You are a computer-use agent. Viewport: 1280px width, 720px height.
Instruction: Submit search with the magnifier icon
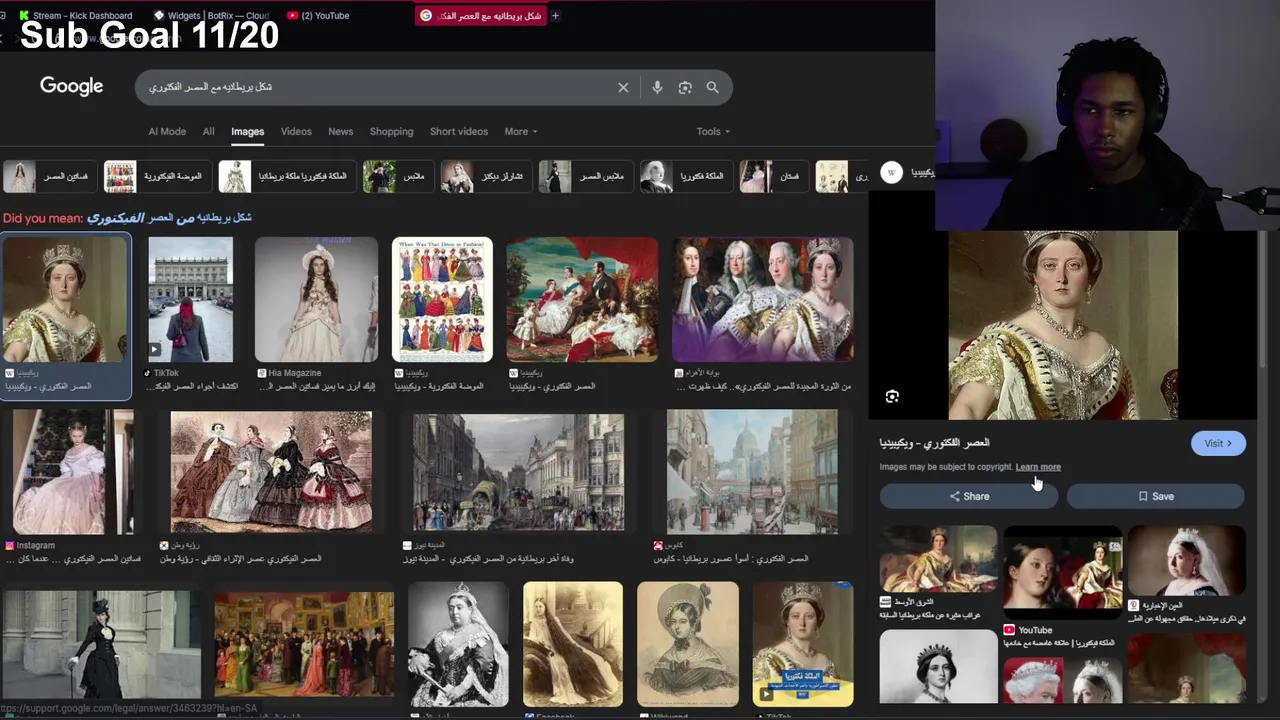click(x=712, y=88)
